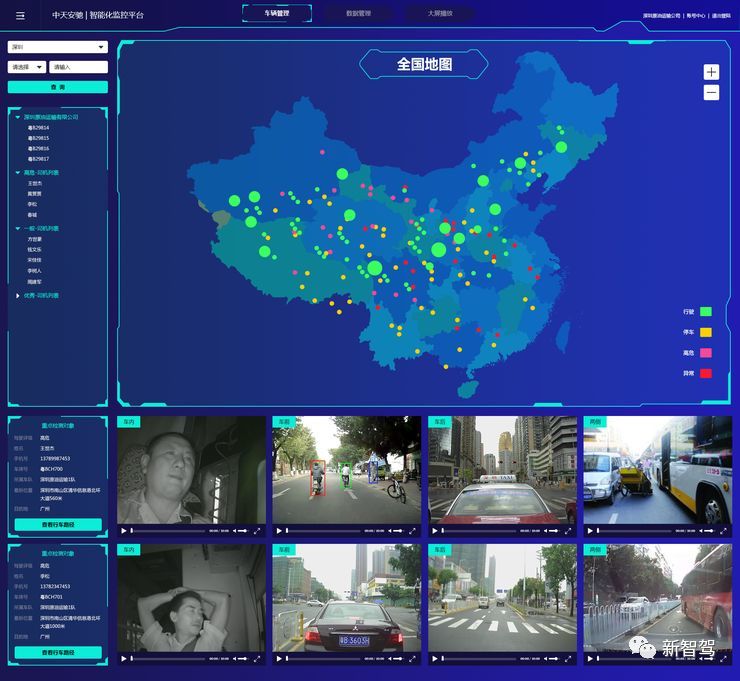This screenshot has width=740, height=681.
Task: Open the 账号中心 link in header
Action: click(696, 16)
